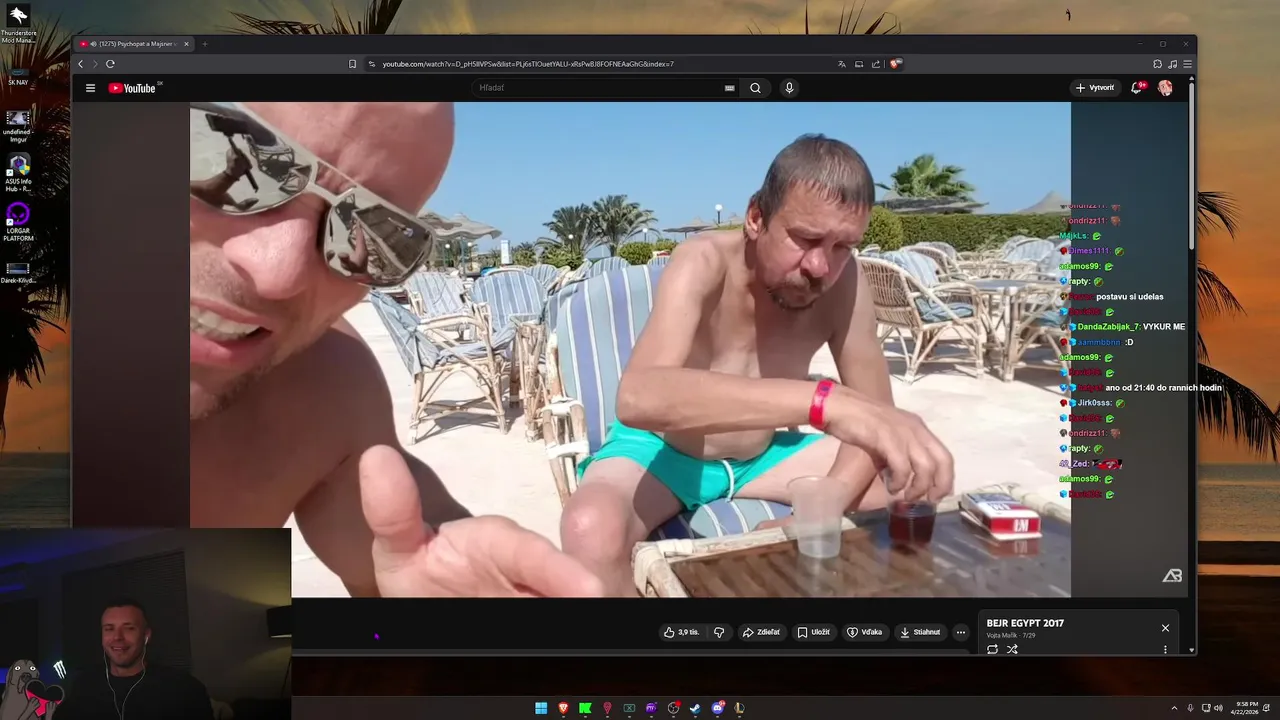Click the youtube.com URL in address bar
Image resolution: width=1280 pixels, height=720 pixels.
528,64
